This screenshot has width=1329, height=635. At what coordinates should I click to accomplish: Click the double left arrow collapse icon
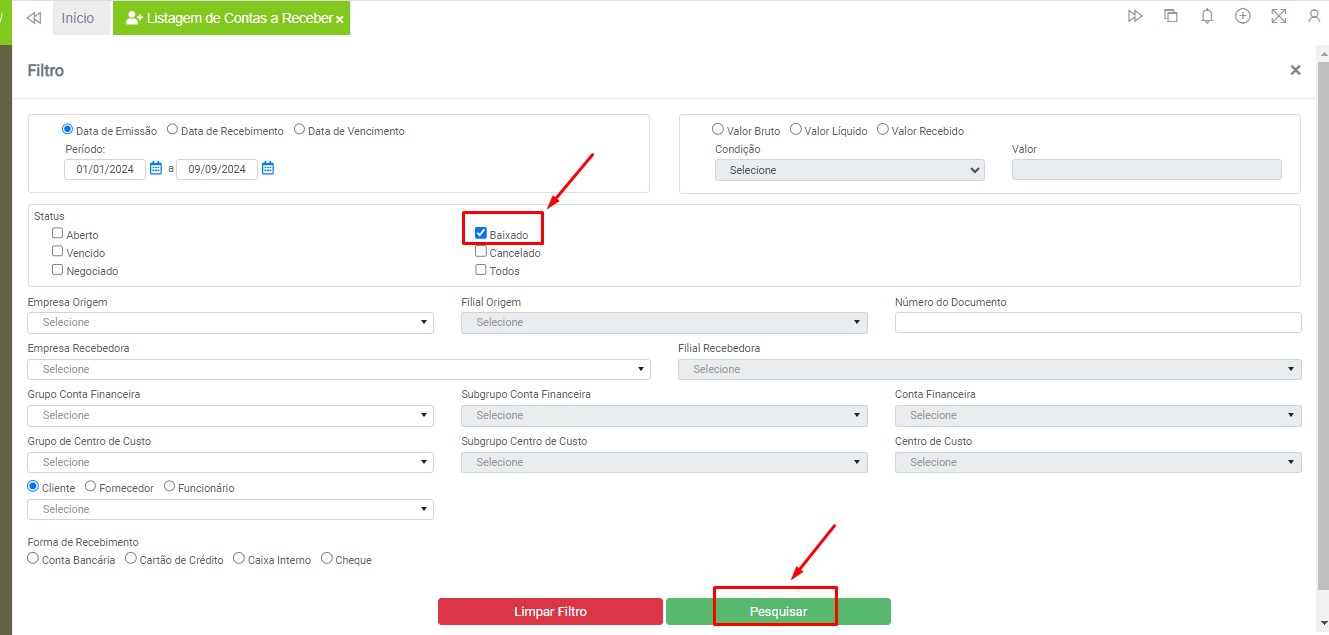(33, 18)
